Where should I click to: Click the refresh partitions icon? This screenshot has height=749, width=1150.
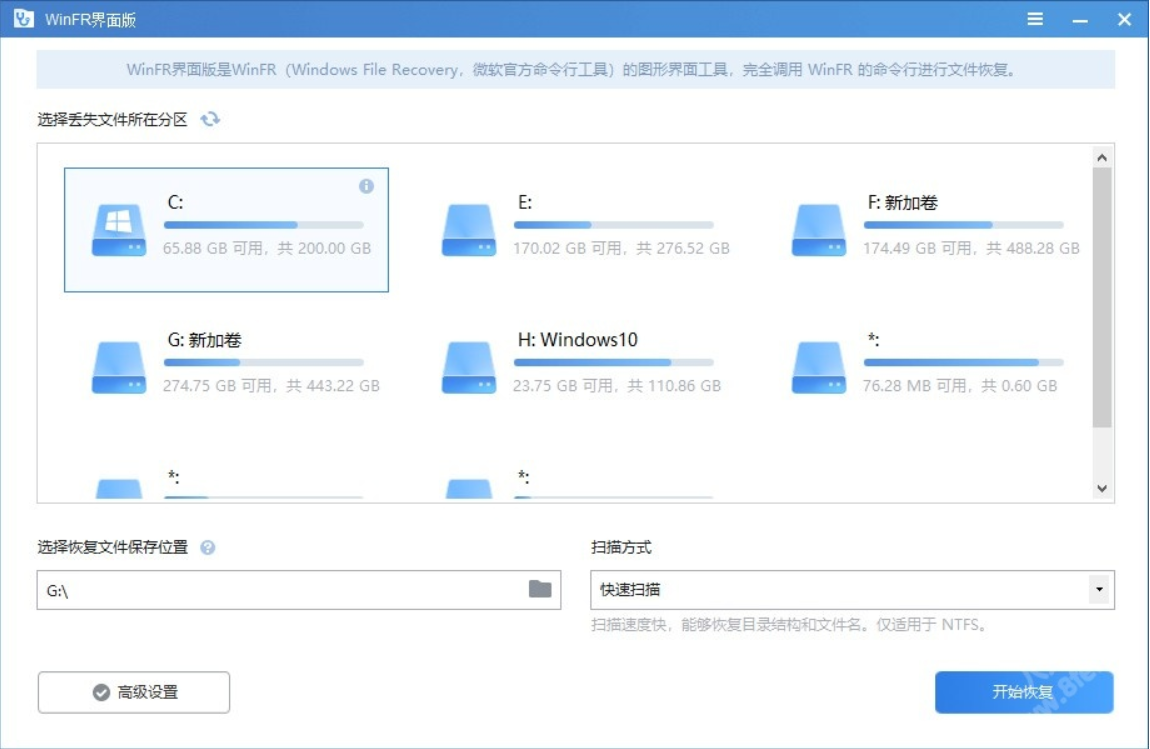(210, 119)
